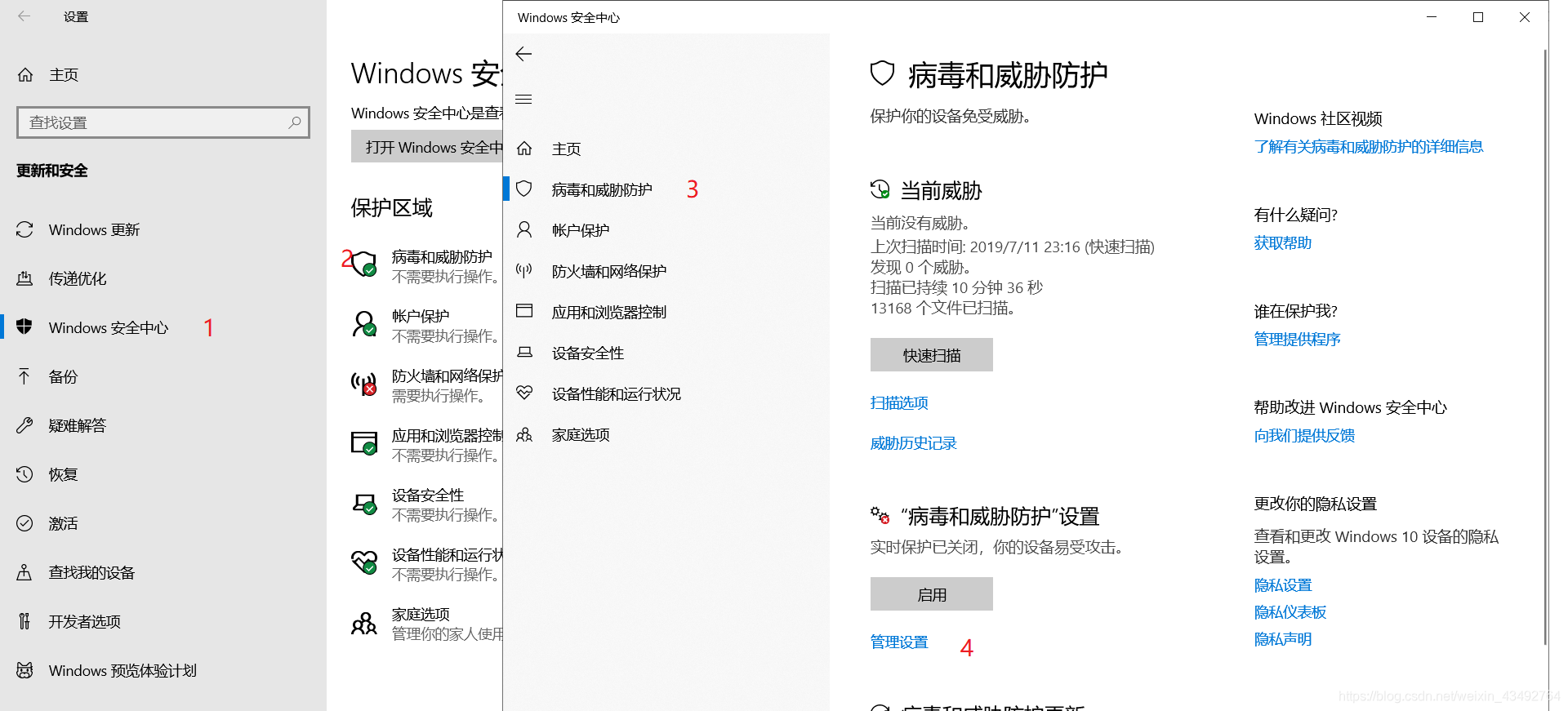Open the 设备安全性 protection area in Settings
This screenshot has height=711, width=1568.
pos(427,504)
